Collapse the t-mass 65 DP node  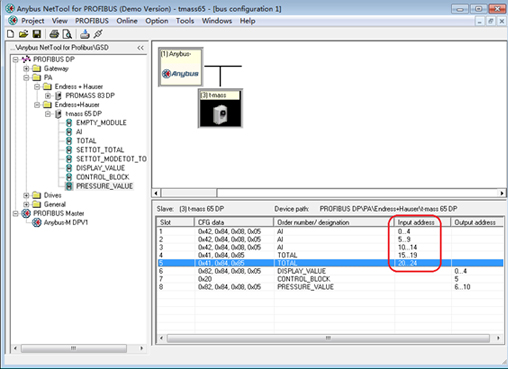[x=48, y=114]
